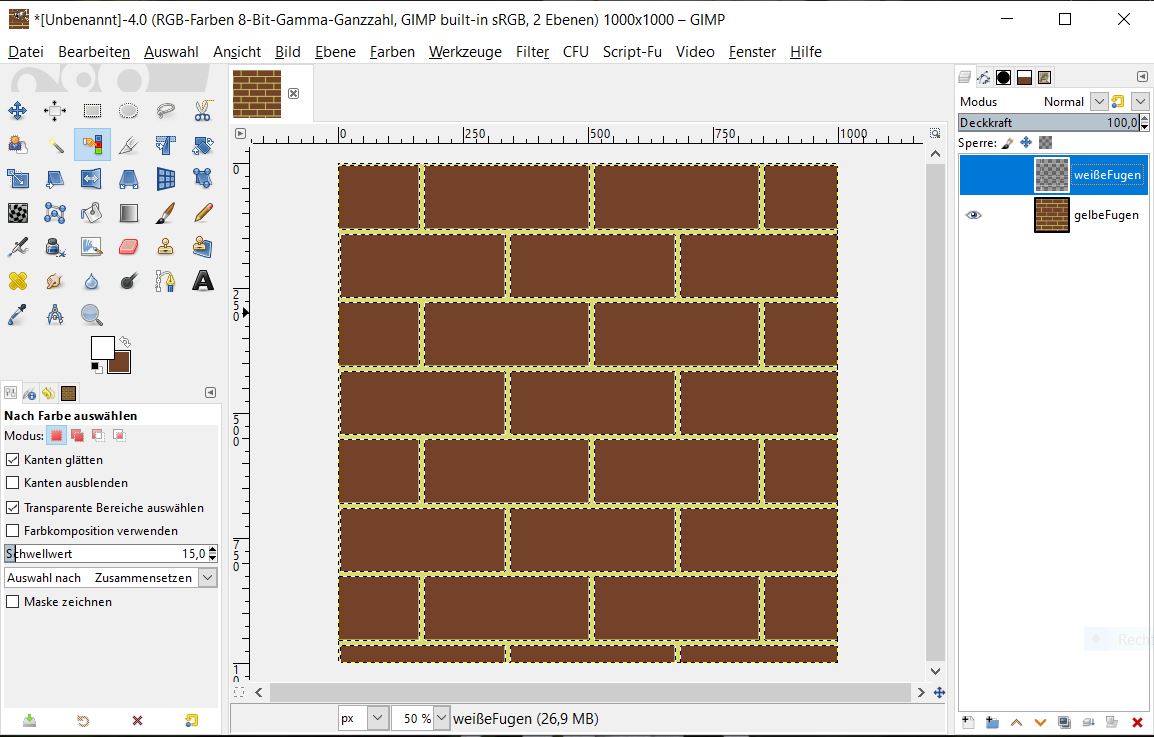Screen dimensions: 1154x737
Task: Select the Foreground Select tool
Action: coord(18,144)
